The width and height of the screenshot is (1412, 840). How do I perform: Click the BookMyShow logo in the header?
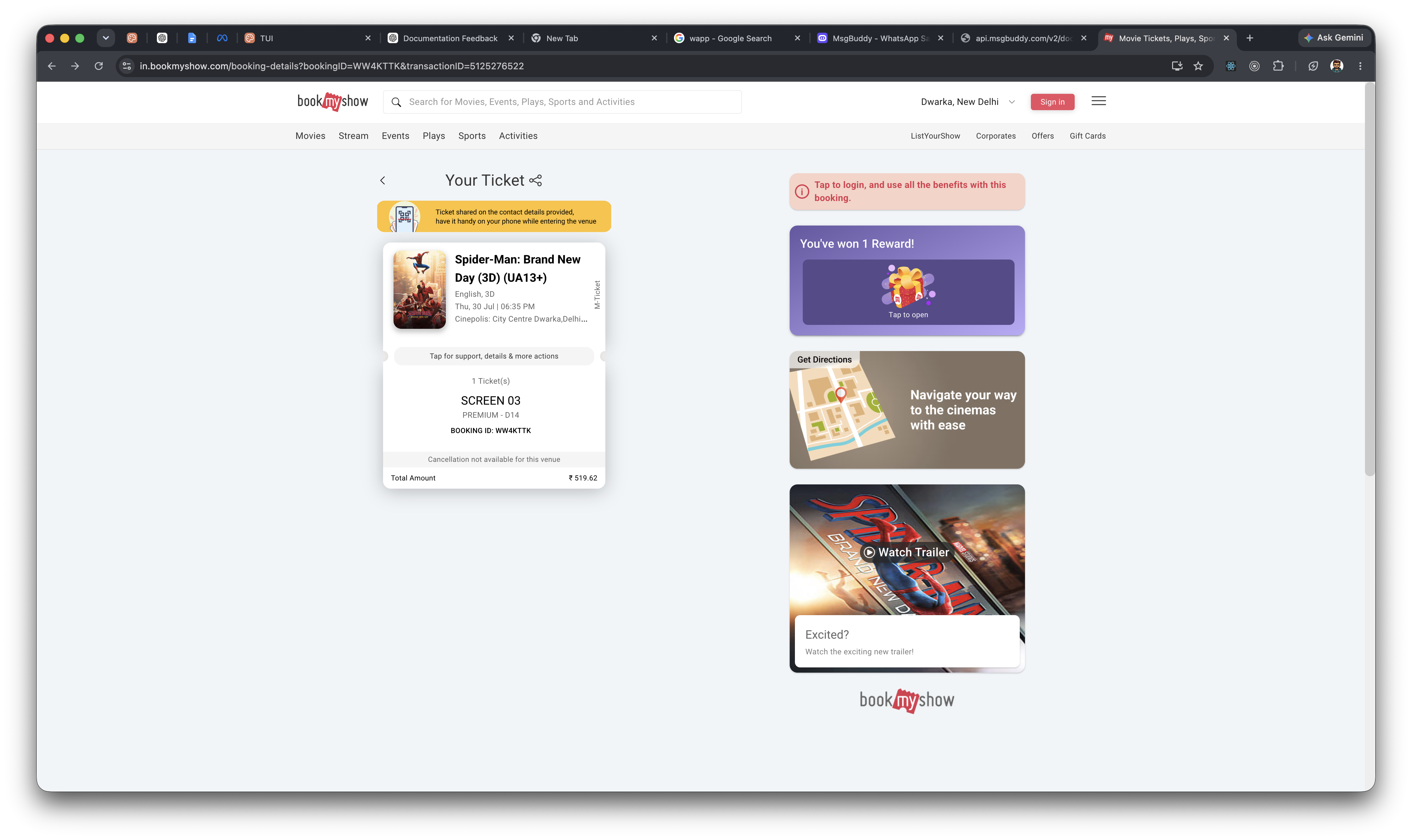333,102
